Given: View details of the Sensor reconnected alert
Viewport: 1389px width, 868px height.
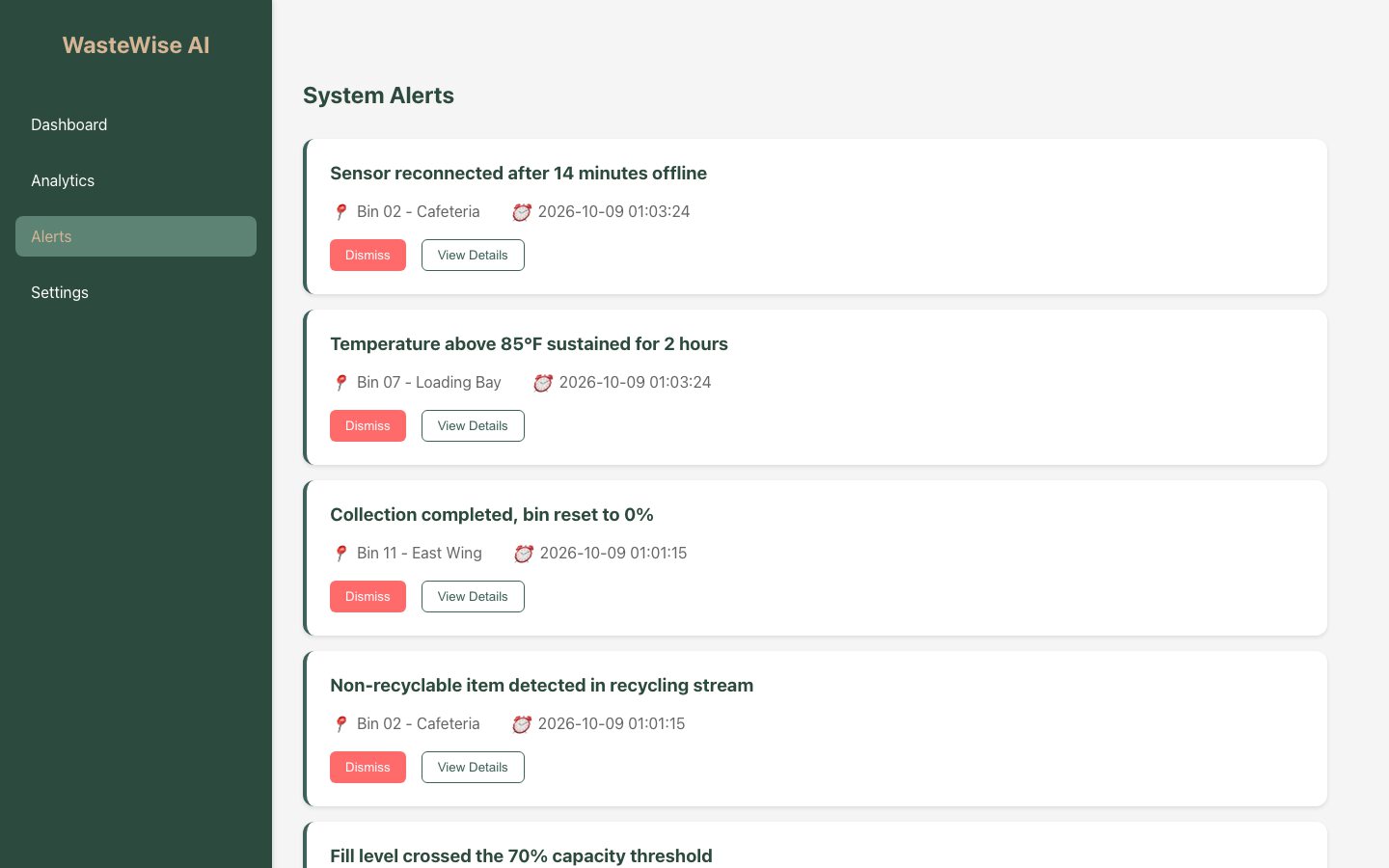Looking at the screenshot, I should tap(473, 256).
